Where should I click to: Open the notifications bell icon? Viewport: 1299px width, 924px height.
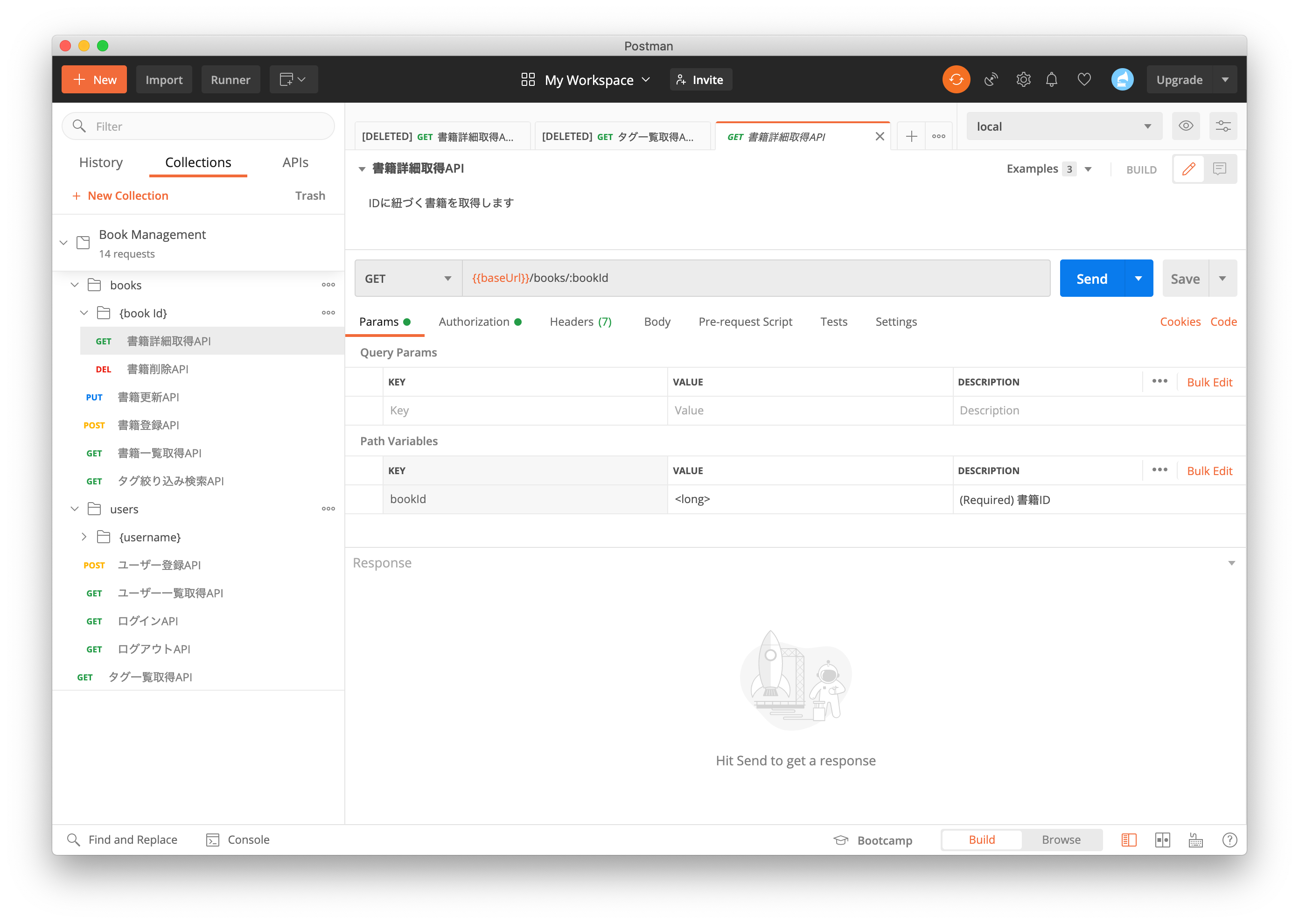coord(1052,79)
